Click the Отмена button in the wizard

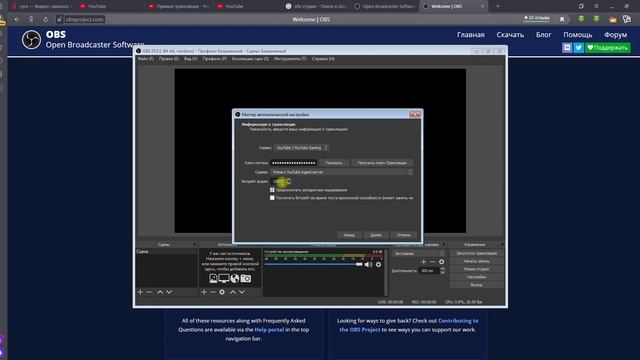coord(404,235)
